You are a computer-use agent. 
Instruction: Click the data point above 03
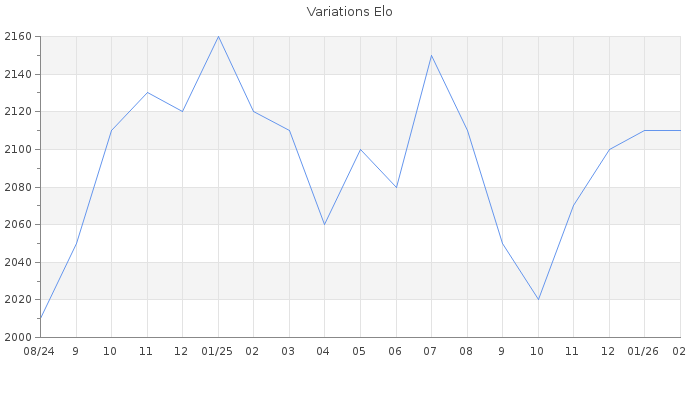point(289,130)
